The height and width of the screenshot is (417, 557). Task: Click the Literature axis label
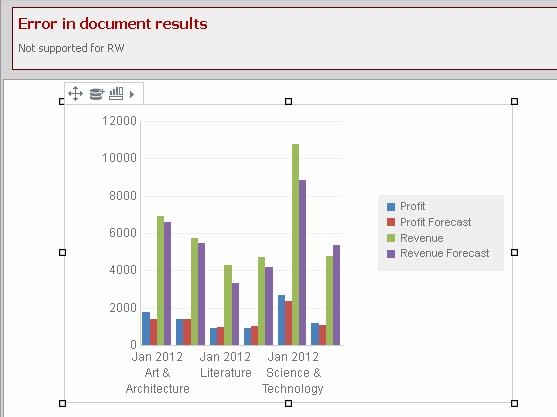(226, 373)
